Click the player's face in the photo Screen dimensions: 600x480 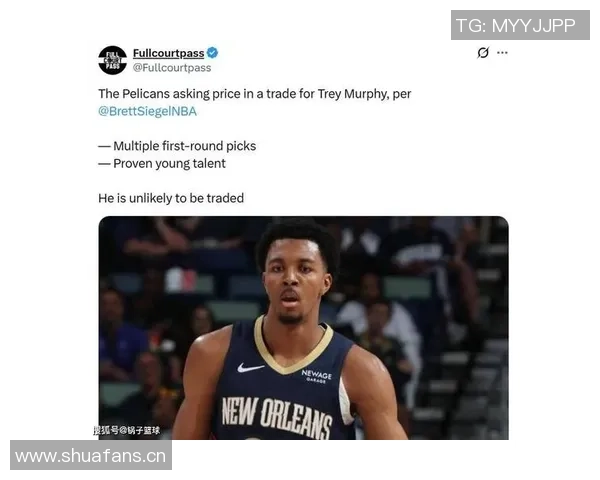click(x=295, y=282)
